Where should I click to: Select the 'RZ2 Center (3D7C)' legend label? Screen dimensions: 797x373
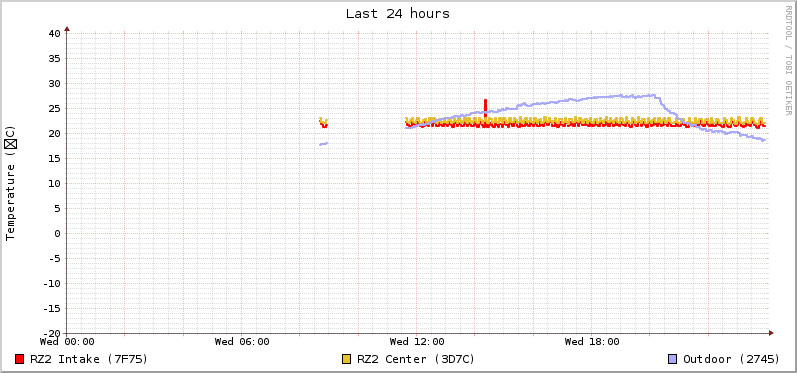416,359
